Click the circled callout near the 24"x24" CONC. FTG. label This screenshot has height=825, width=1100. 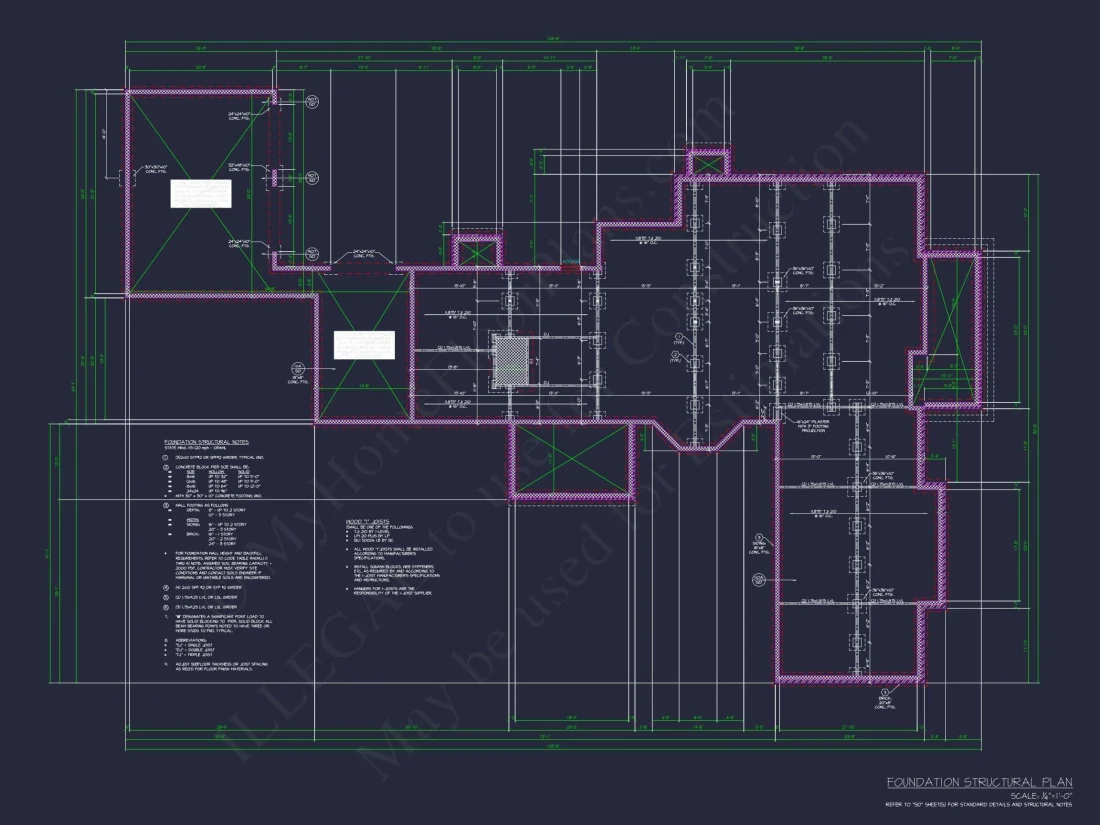tap(312, 254)
